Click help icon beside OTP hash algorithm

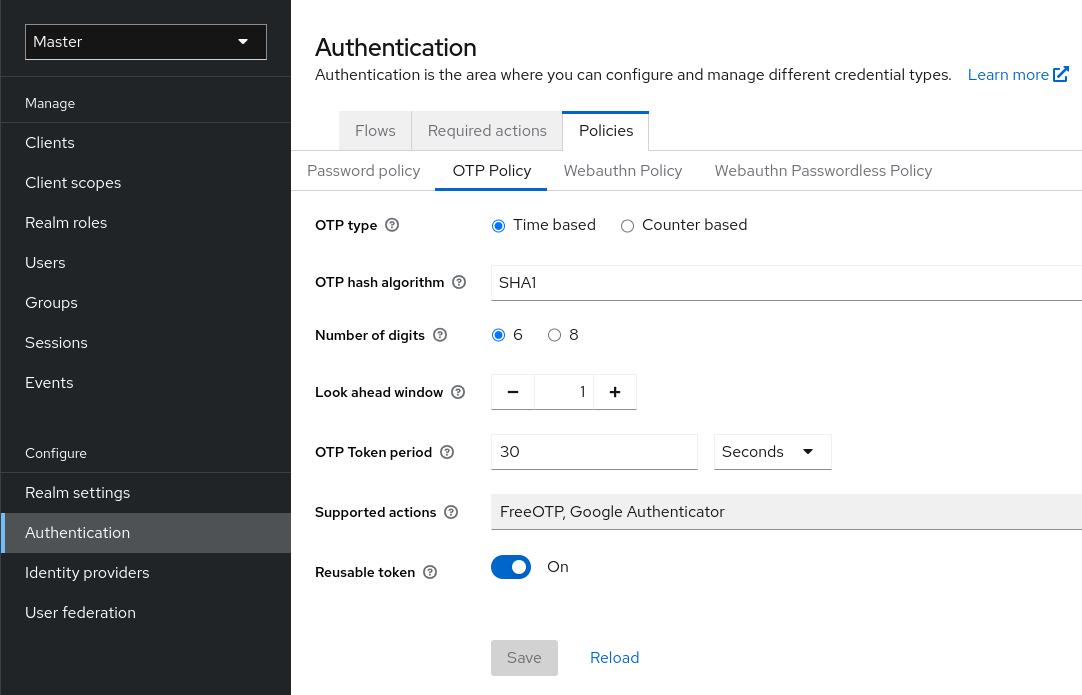459,282
